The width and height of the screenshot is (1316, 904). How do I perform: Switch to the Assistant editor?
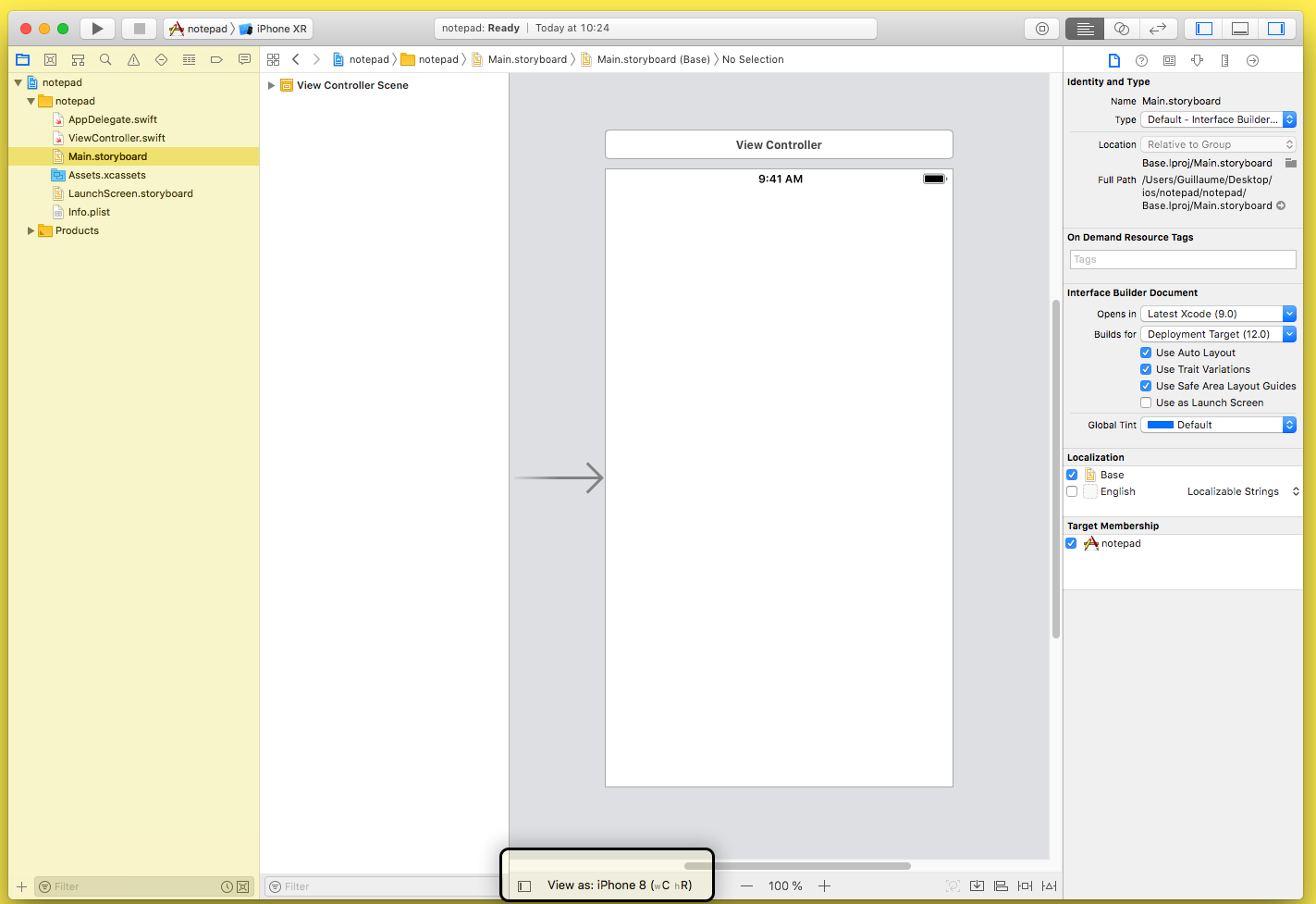(x=1122, y=29)
